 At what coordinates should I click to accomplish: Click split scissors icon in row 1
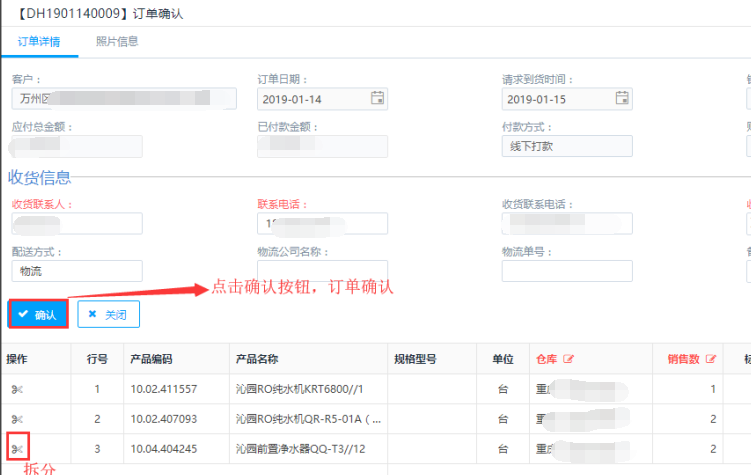(x=17, y=389)
